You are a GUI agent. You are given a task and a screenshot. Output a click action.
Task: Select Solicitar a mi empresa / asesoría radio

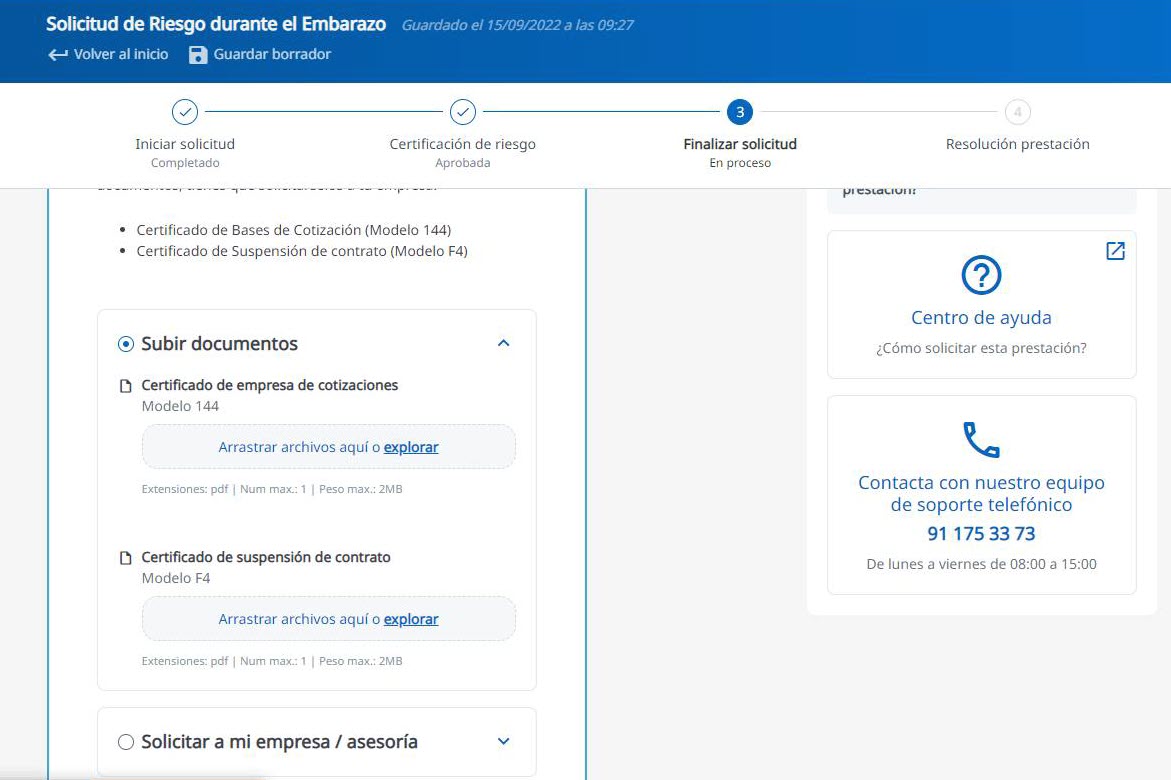pyautogui.click(x=126, y=742)
